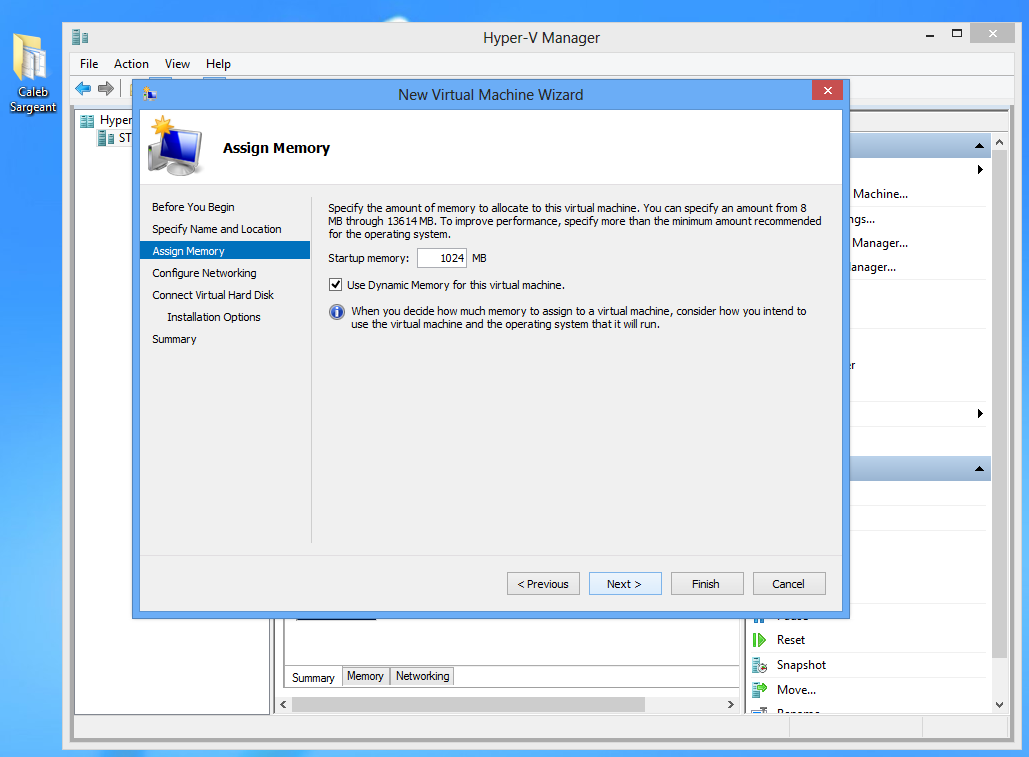Select Connect Virtual Hard Disk step
The image size is (1029, 757).
point(213,295)
